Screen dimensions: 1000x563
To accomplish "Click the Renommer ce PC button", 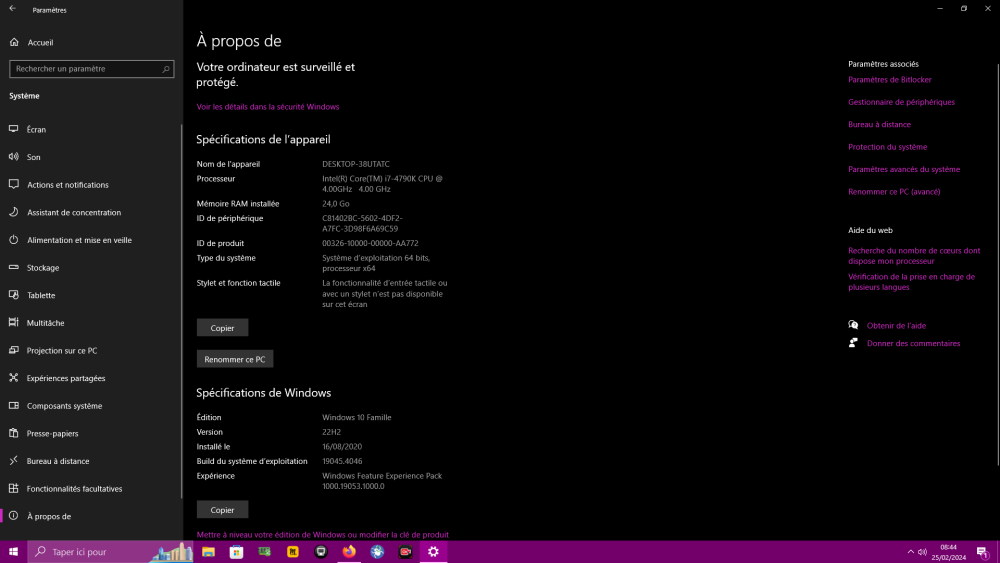I will click(x=235, y=359).
